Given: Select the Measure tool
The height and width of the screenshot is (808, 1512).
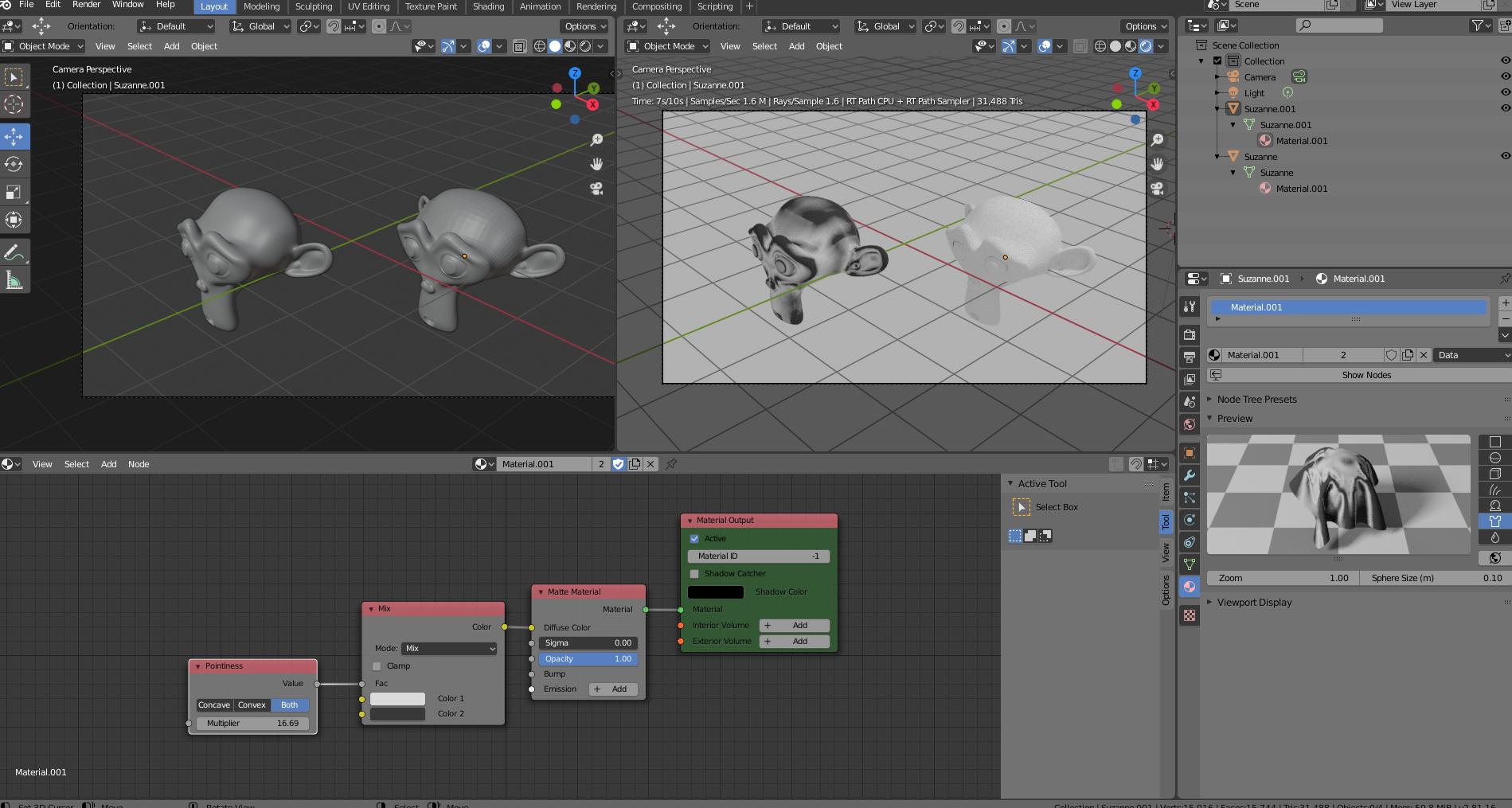Looking at the screenshot, I should pos(14,279).
